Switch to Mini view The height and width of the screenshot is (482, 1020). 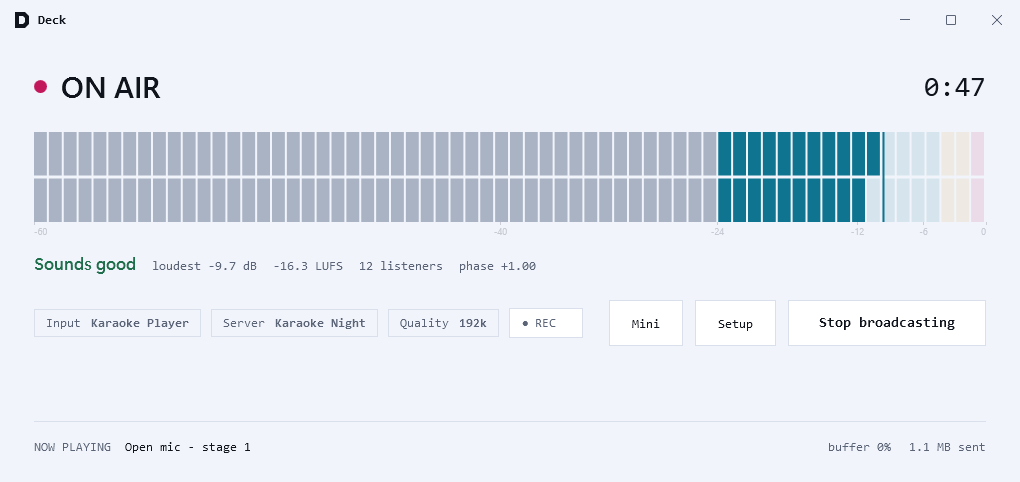[x=646, y=323]
